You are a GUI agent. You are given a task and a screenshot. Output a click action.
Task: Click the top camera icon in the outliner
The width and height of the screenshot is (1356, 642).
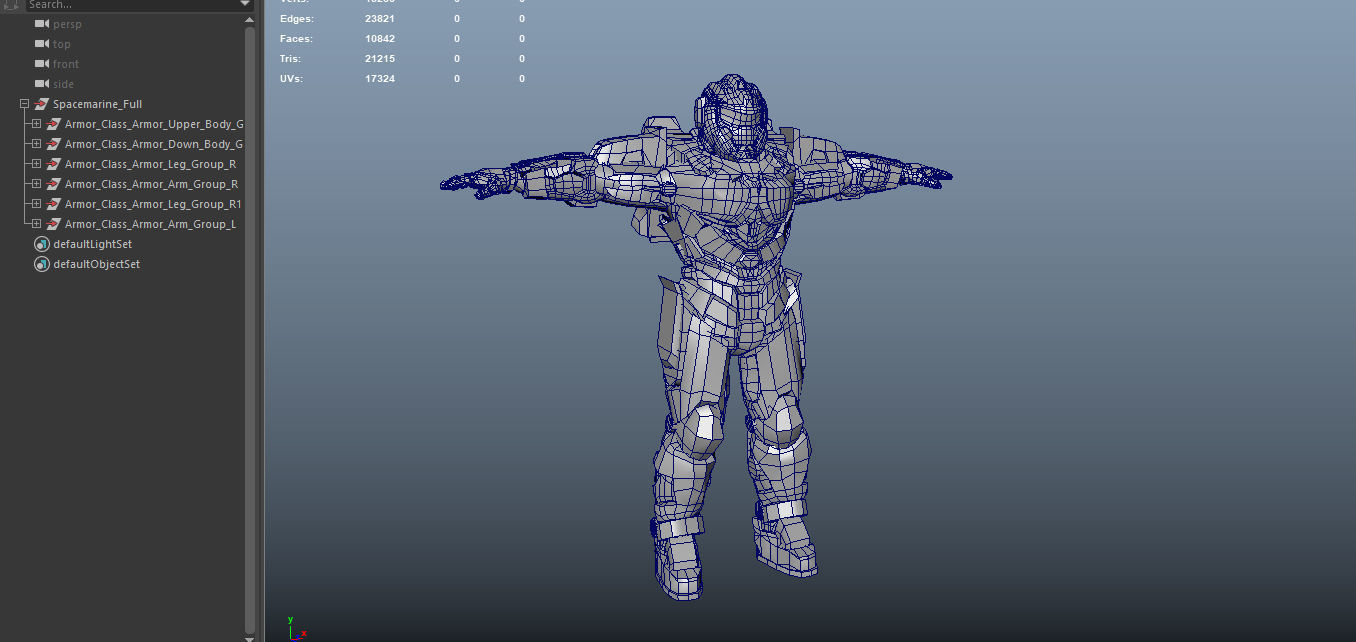pyautogui.click(x=41, y=44)
